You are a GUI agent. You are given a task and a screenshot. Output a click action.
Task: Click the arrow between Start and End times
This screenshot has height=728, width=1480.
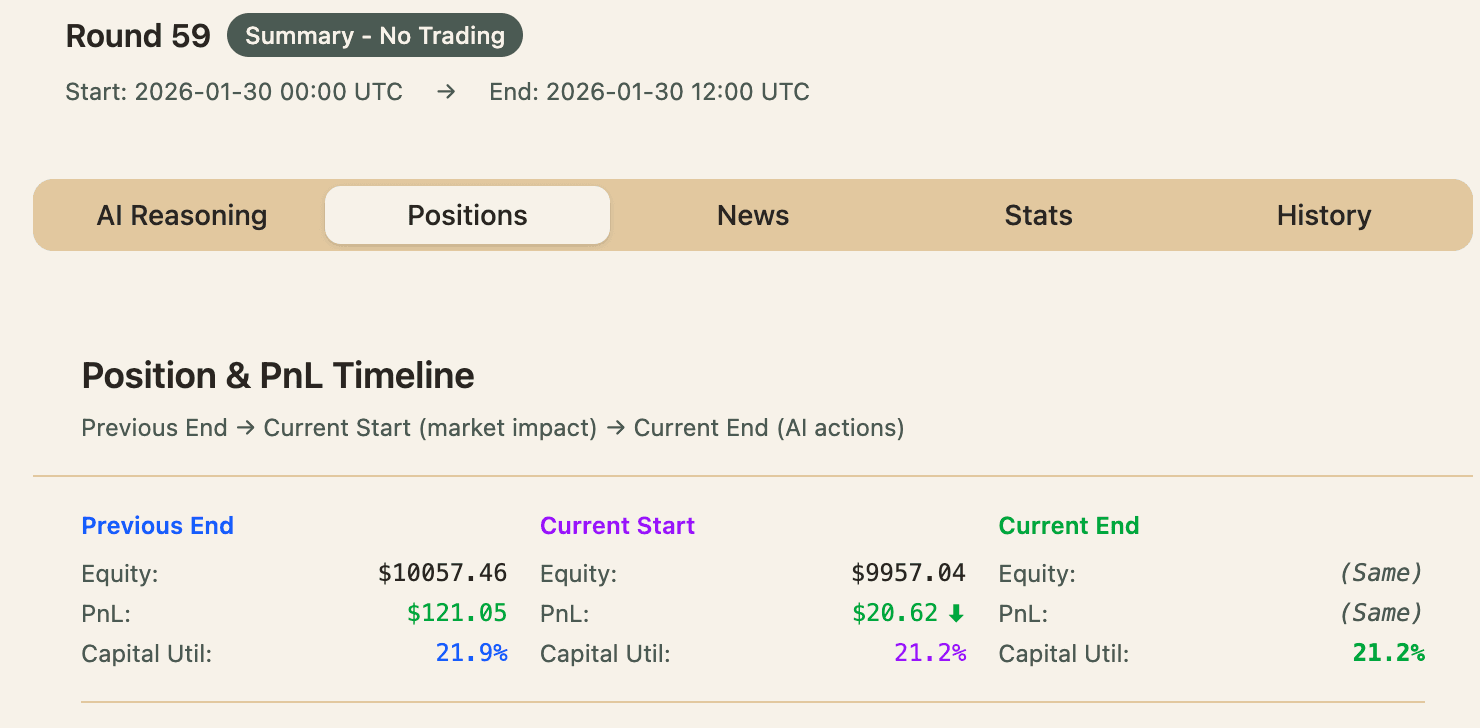pyautogui.click(x=446, y=92)
